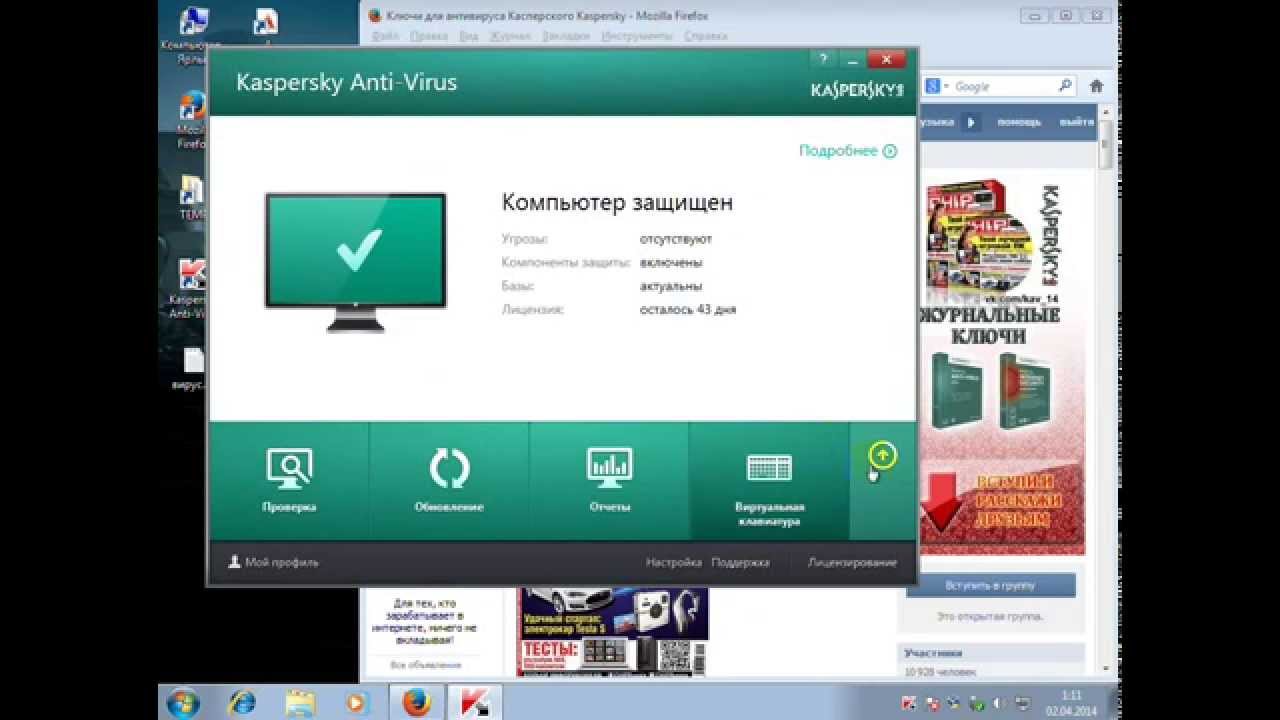The width and height of the screenshot is (1280, 720).
Task: Select the Kaspersky Anti-Virus desktop shortcut
Action: tap(188, 290)
